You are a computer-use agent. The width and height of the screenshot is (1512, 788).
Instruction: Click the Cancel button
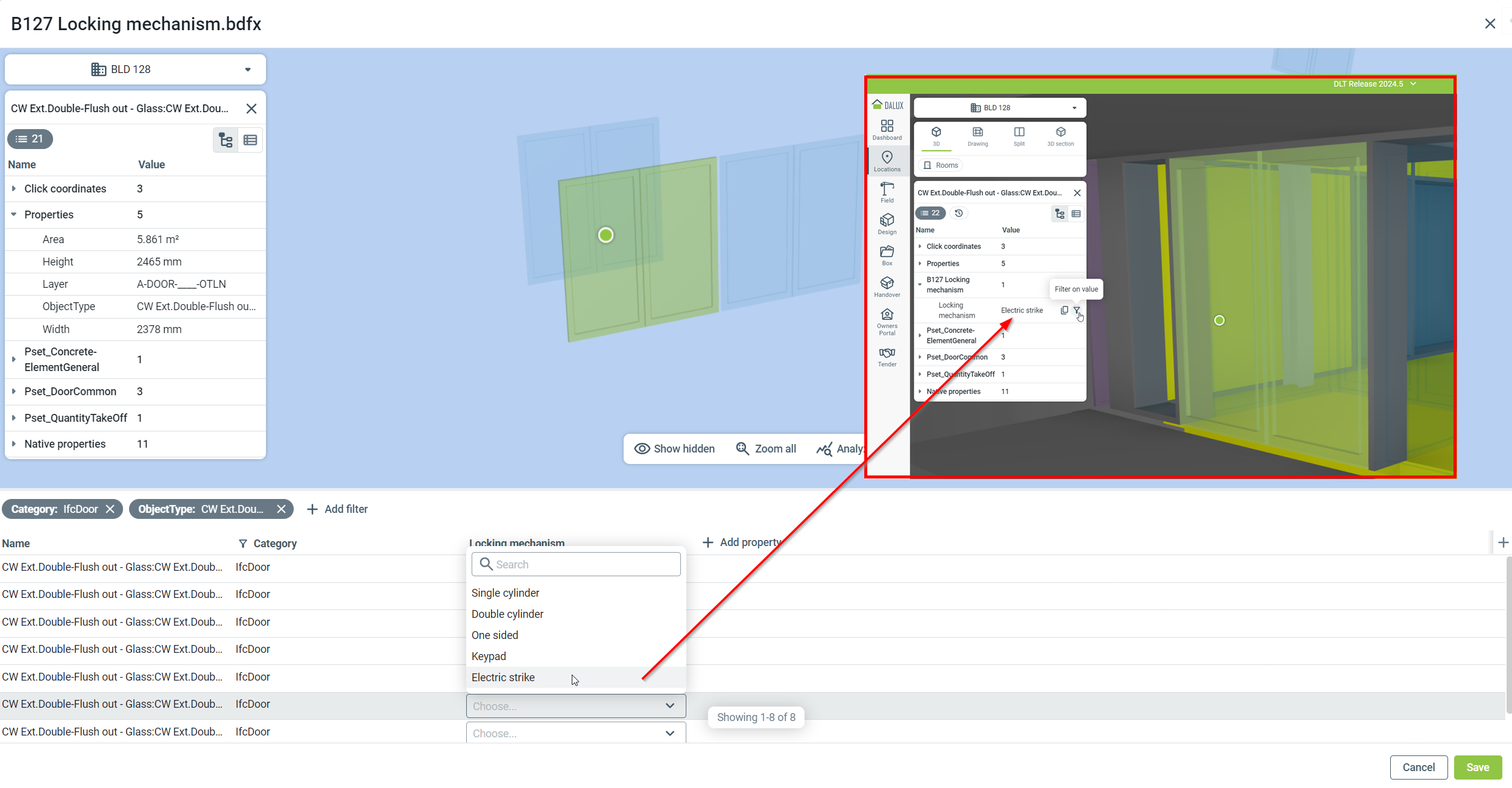click(1418, 767)
